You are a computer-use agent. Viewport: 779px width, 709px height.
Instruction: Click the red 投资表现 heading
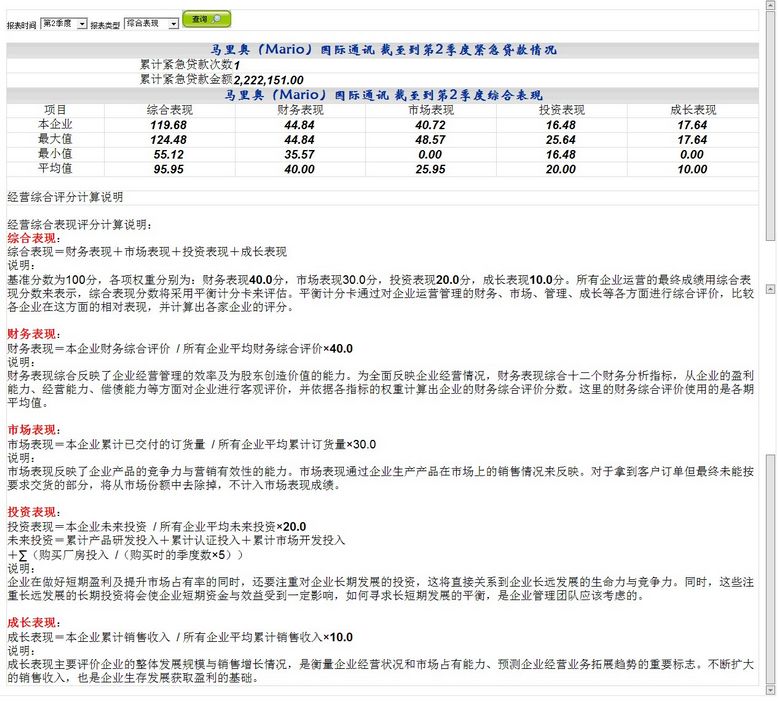(x=32, y=513)
